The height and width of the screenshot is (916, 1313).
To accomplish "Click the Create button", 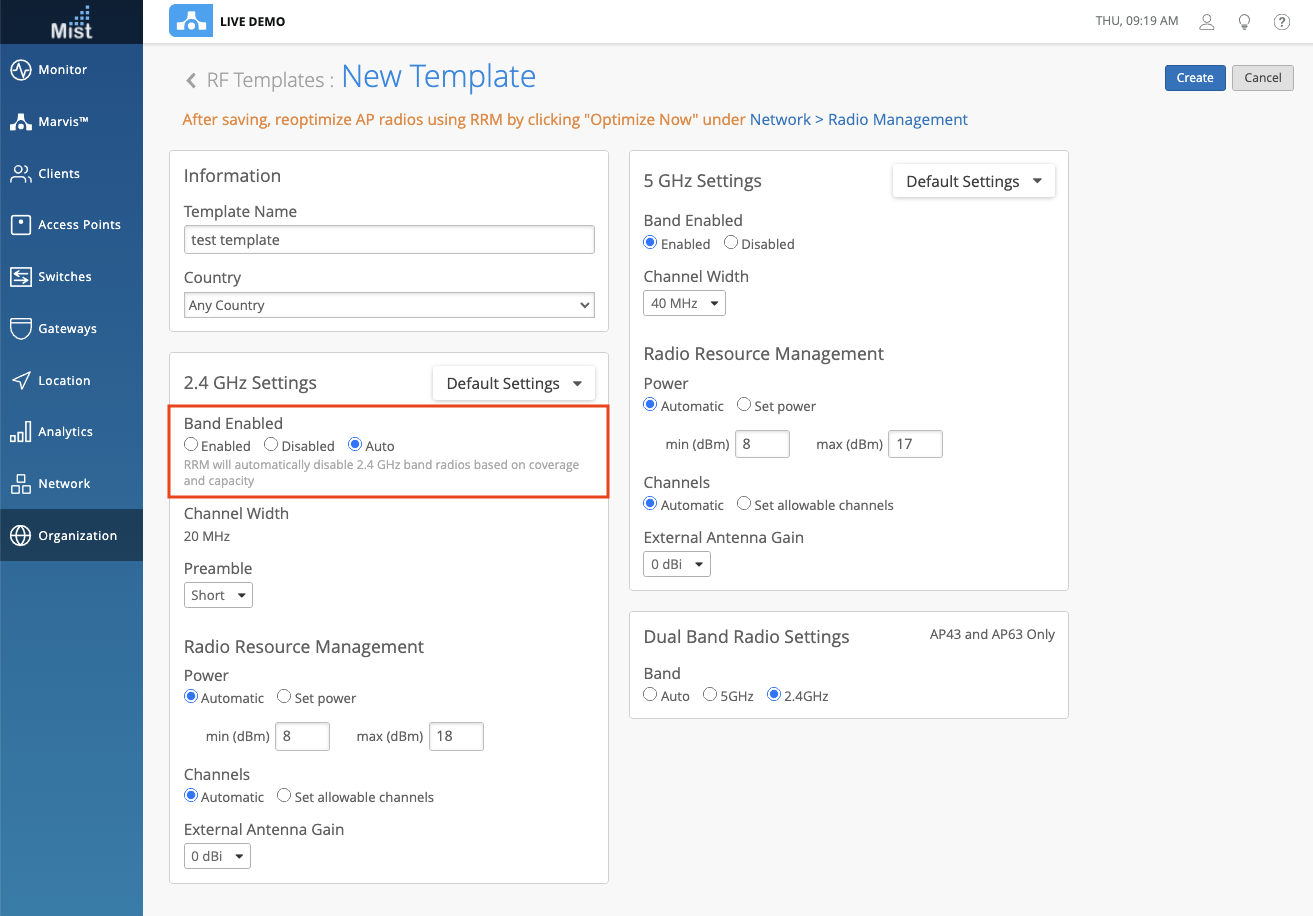I will coord(1194,78).
